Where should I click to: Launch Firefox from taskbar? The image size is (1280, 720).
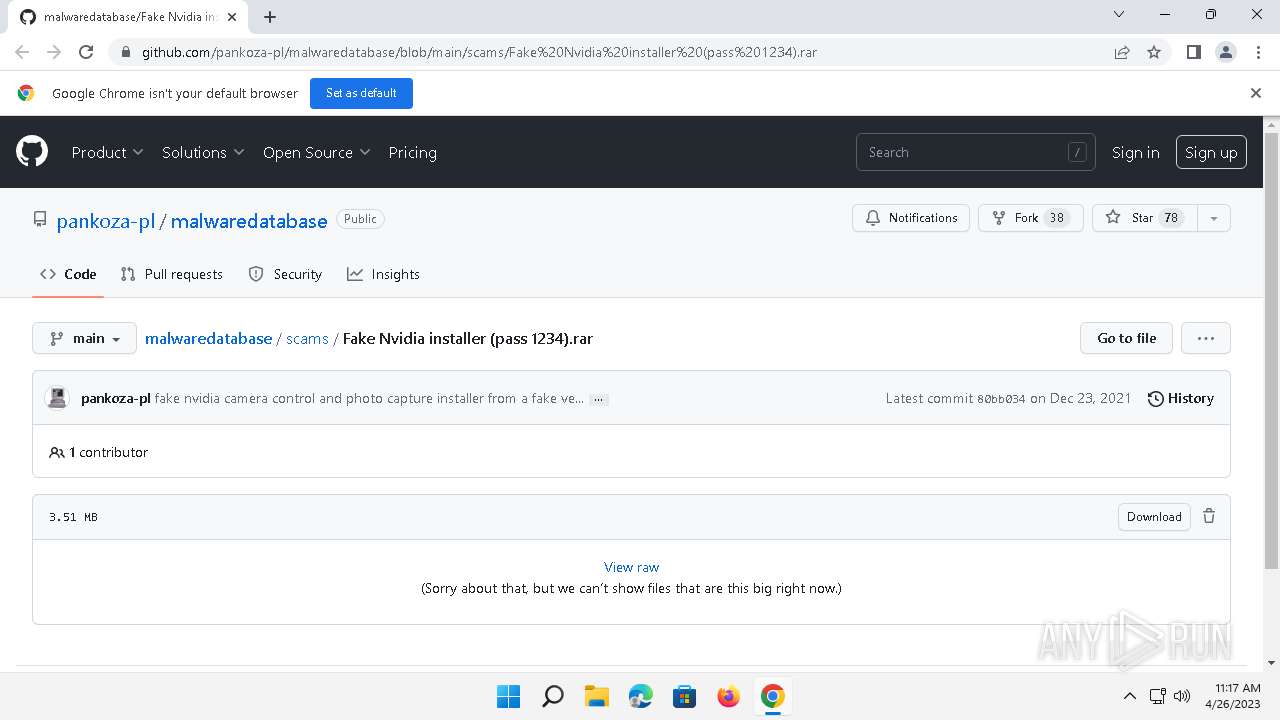click(x=728, y=696)
